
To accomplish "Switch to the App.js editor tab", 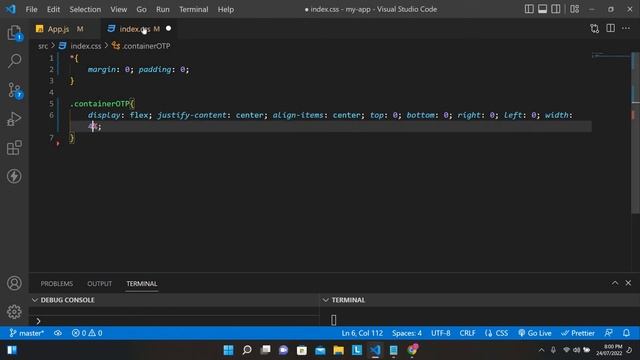I will [64, 29].
